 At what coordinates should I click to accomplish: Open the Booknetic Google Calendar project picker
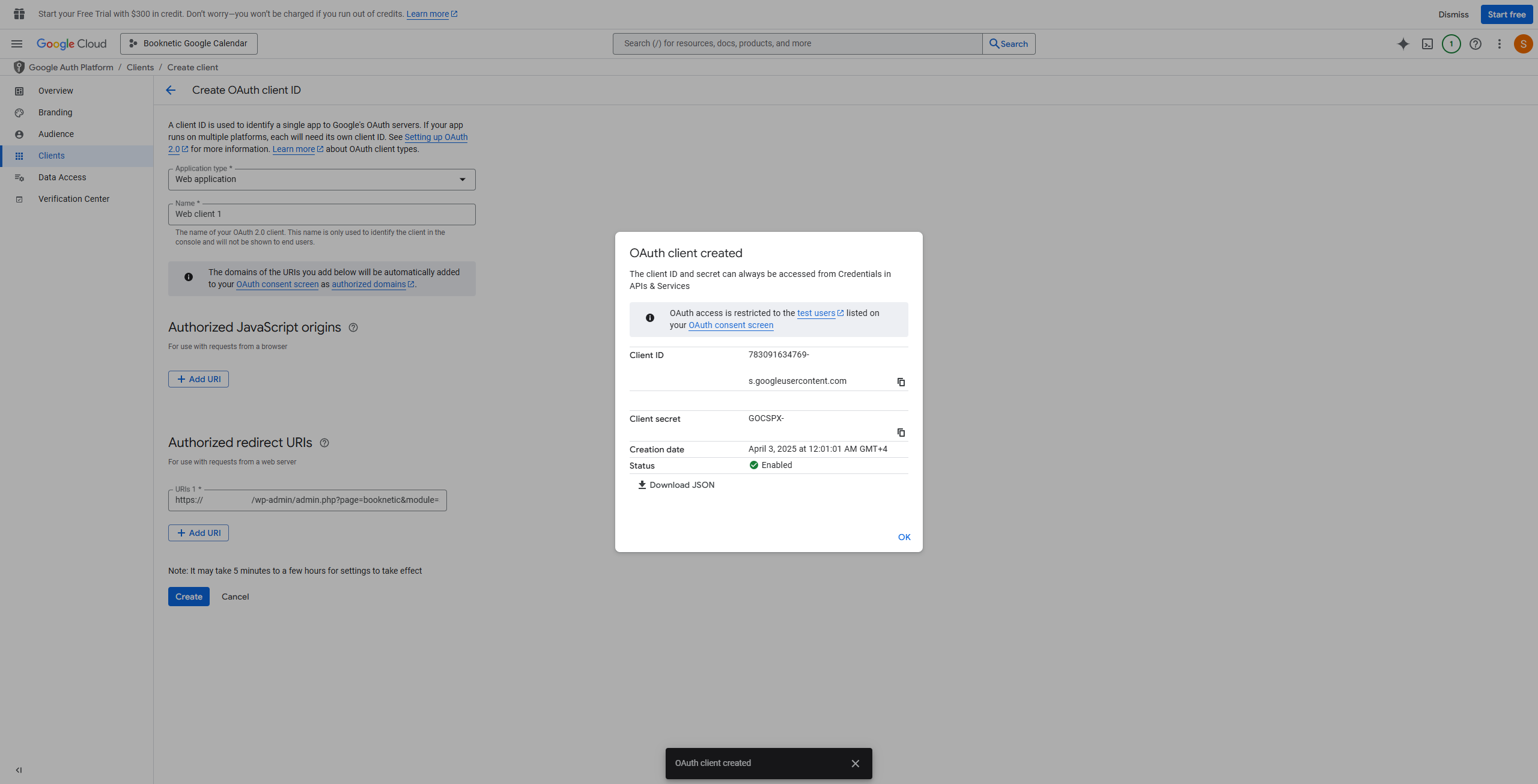(x=189, y=44)
